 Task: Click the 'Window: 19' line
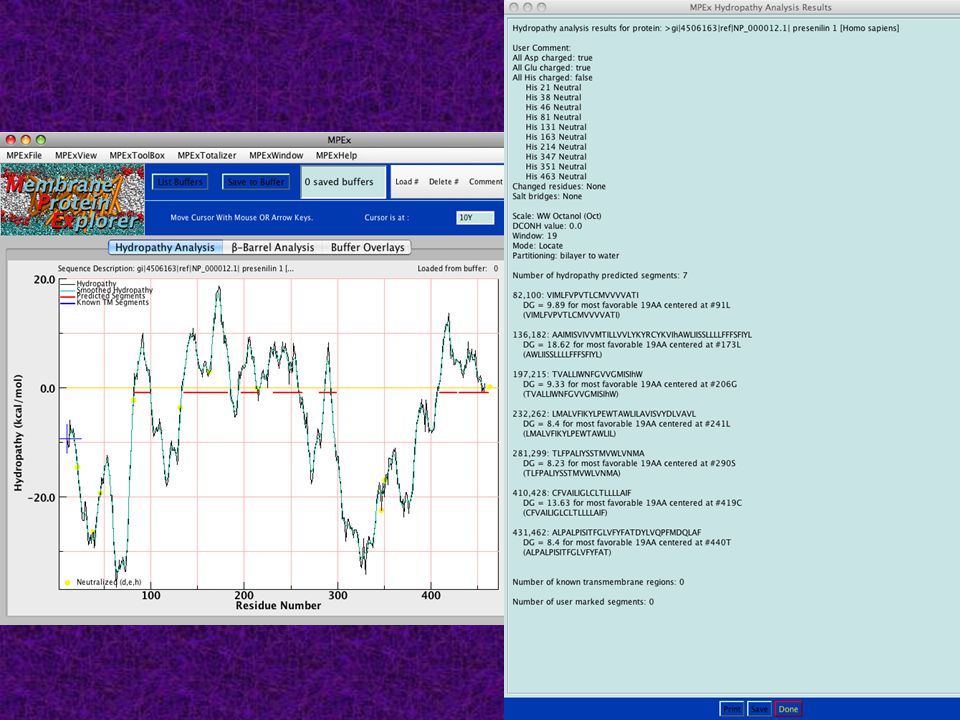pos(534,236)
